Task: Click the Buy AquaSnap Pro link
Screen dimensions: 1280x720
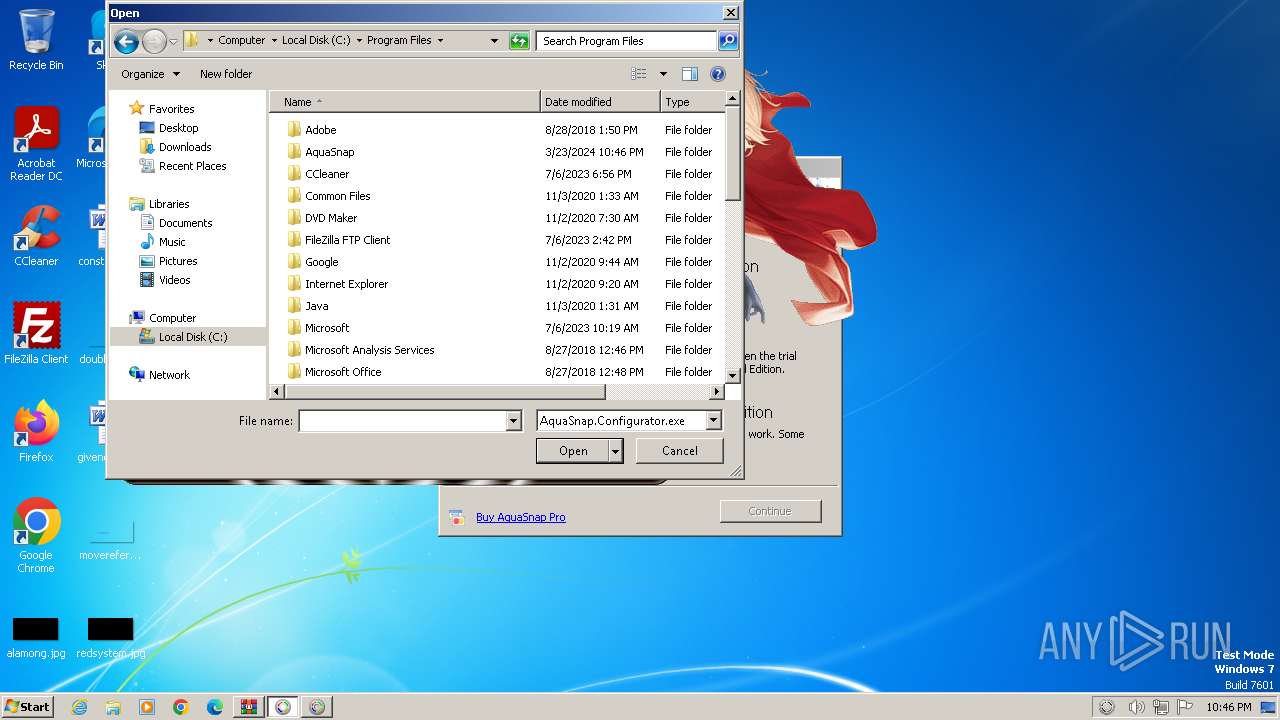Action: [520, 517]
